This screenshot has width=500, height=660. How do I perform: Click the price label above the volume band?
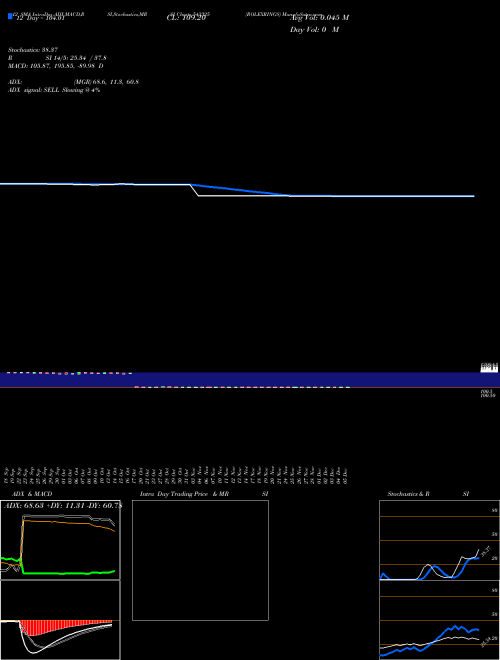point(489,367)
